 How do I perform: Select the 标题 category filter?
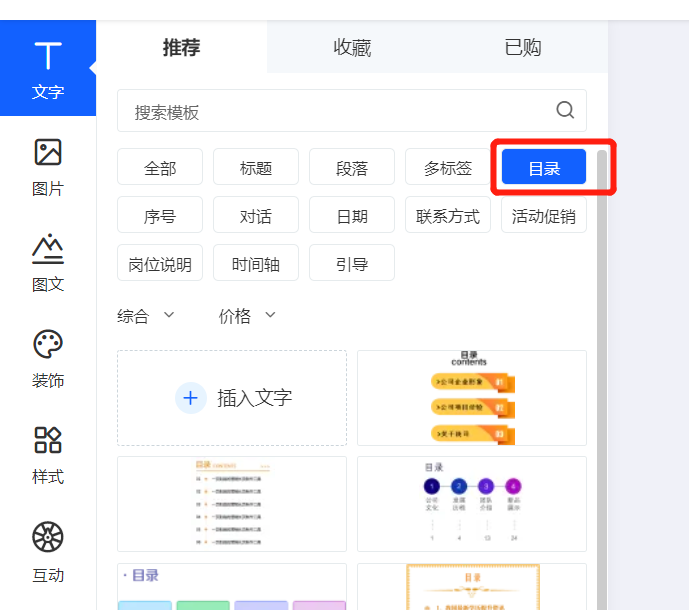click(256, 168)
